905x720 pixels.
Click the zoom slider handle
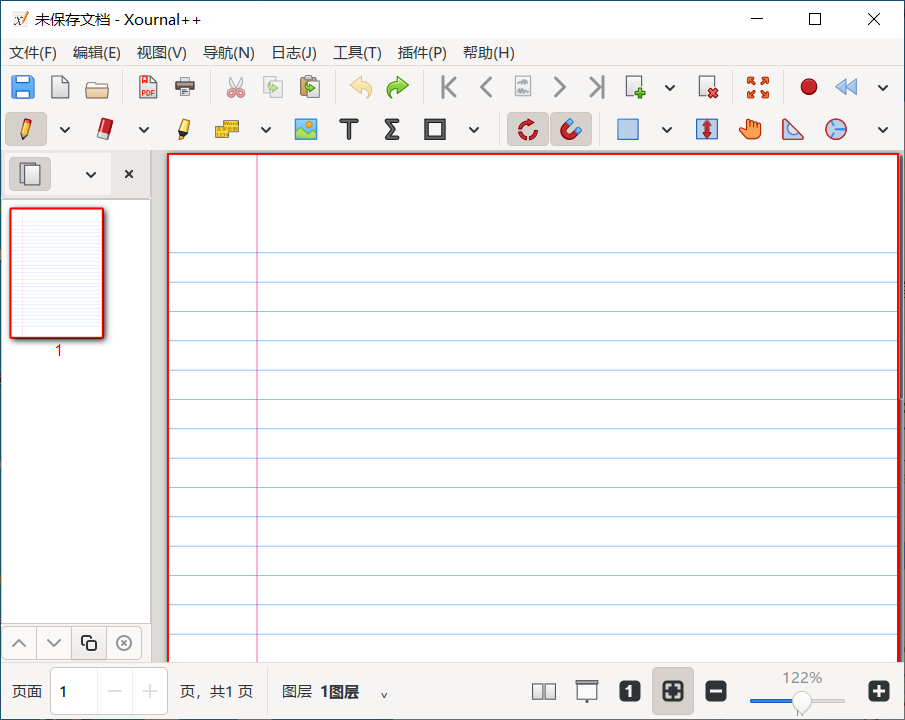801,702
